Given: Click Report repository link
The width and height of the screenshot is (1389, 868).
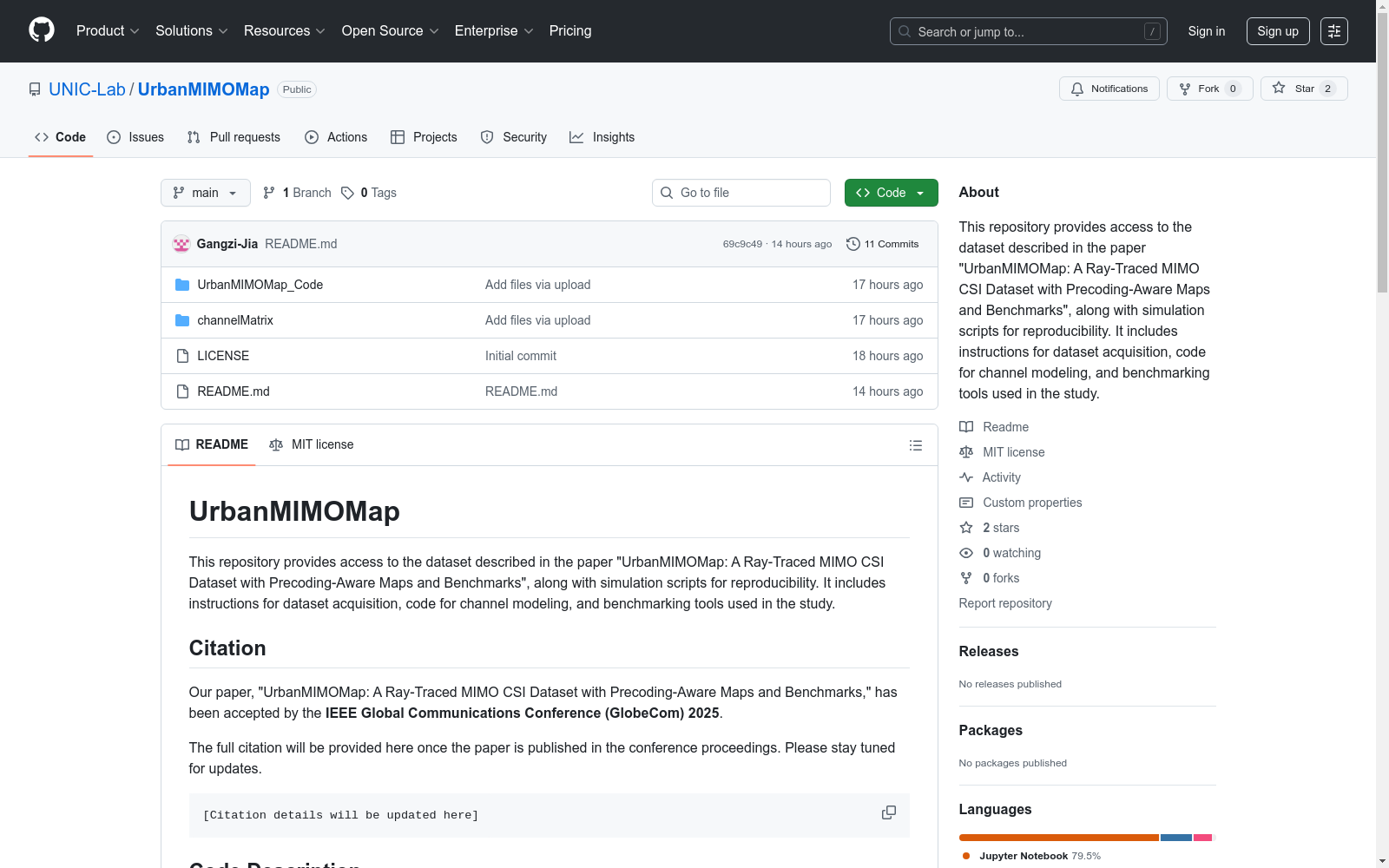Looking at the screenshot, I should click(x=1005, y=603).
